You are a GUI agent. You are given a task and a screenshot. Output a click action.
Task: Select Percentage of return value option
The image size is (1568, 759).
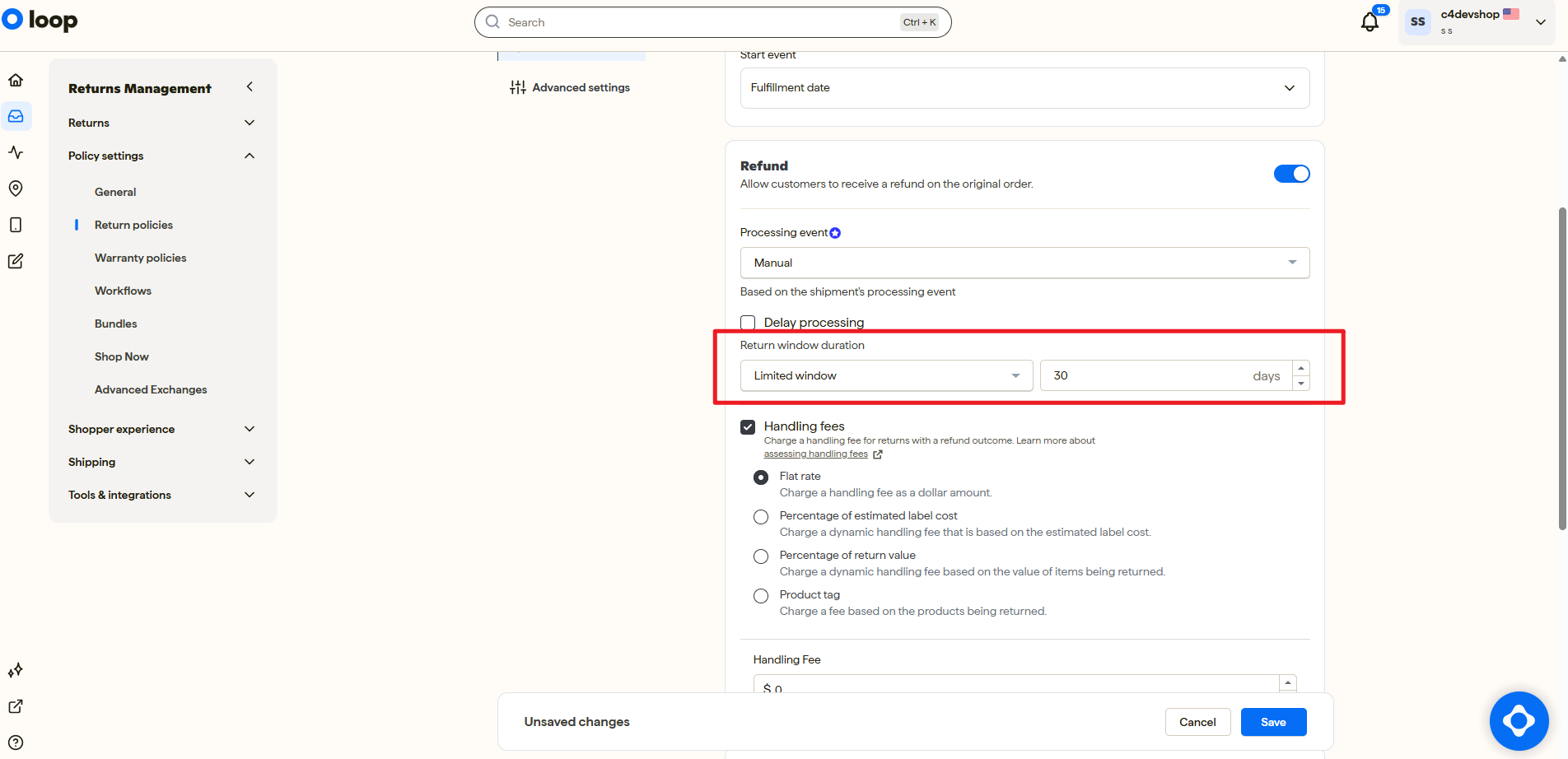tap(761, 556)
